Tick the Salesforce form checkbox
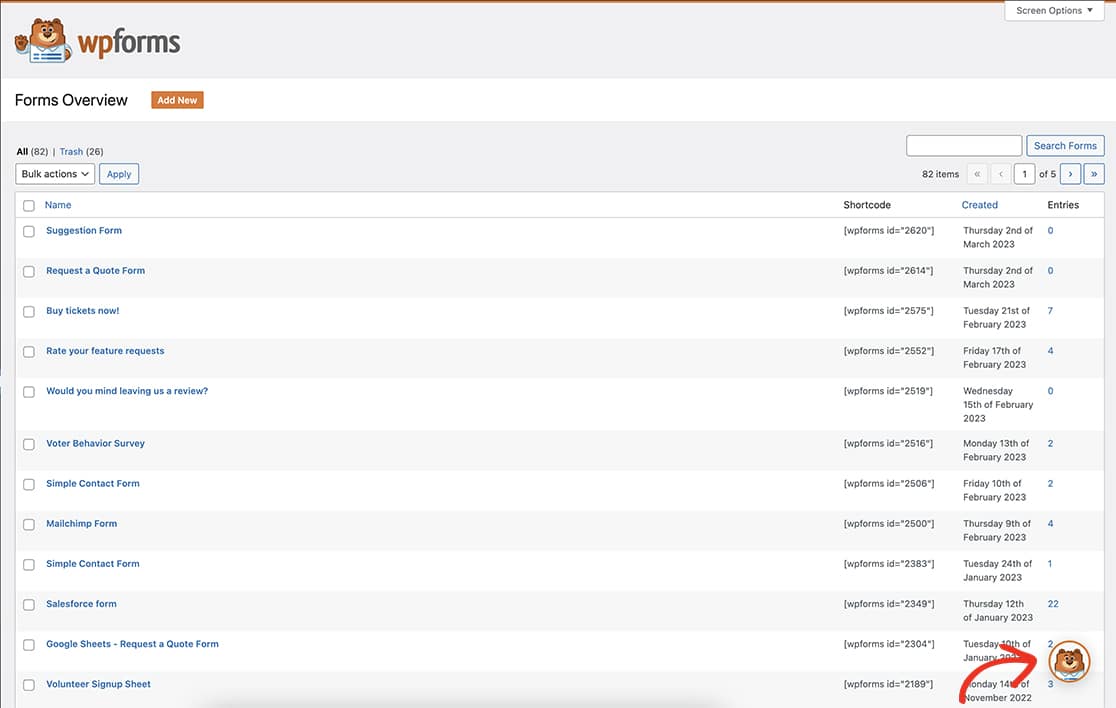Screen dimensions: 1116x708 coord(28,605)
